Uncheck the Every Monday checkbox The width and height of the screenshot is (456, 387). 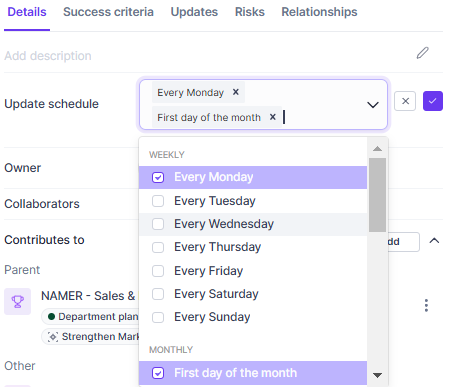click(158, 177)
